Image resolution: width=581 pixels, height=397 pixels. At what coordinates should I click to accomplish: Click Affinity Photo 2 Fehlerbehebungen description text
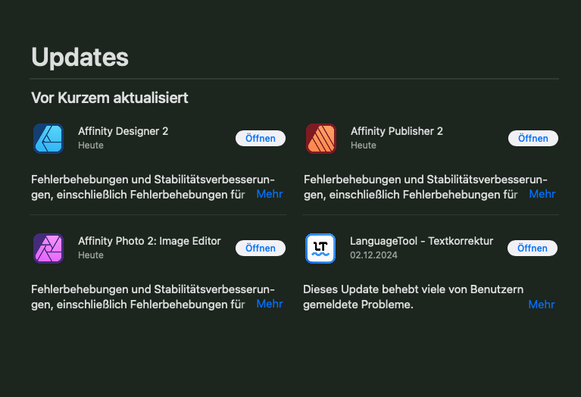click(x=153, y=297)
